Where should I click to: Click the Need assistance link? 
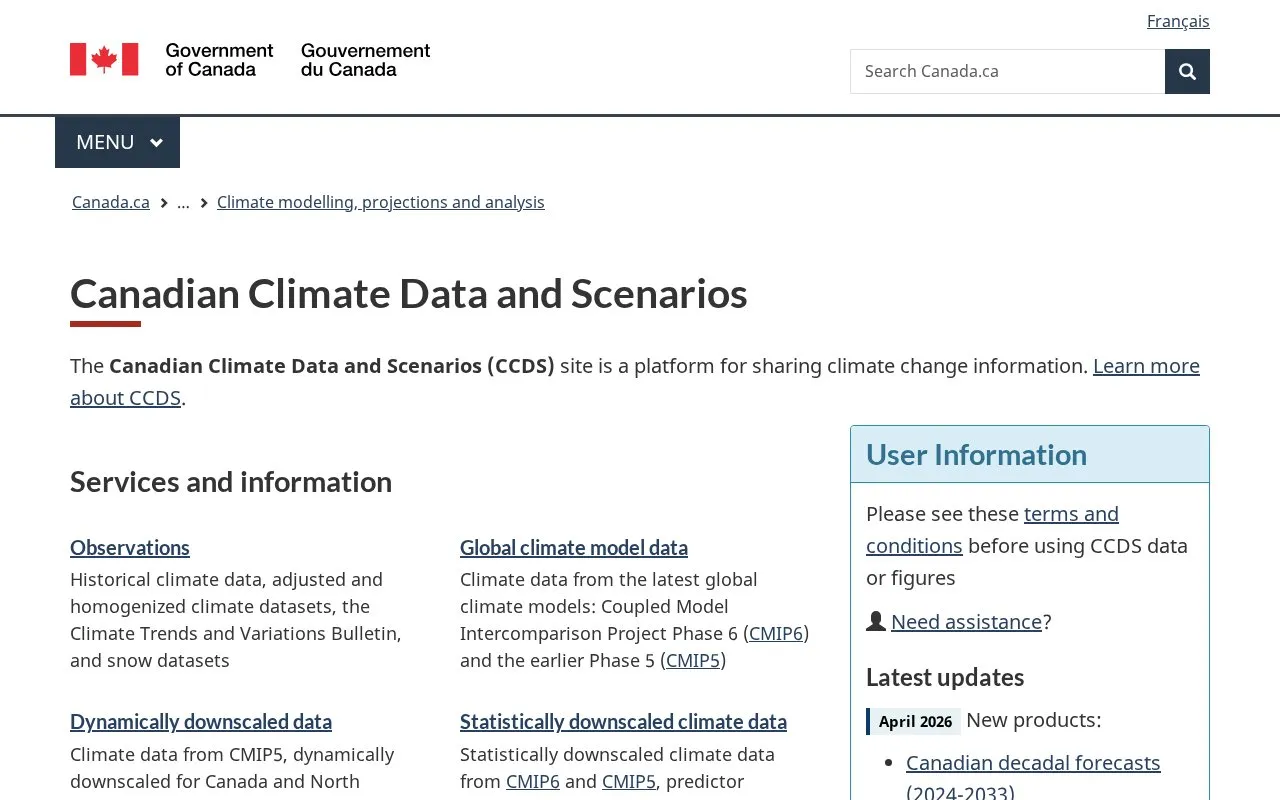click(x=967, y=622)
